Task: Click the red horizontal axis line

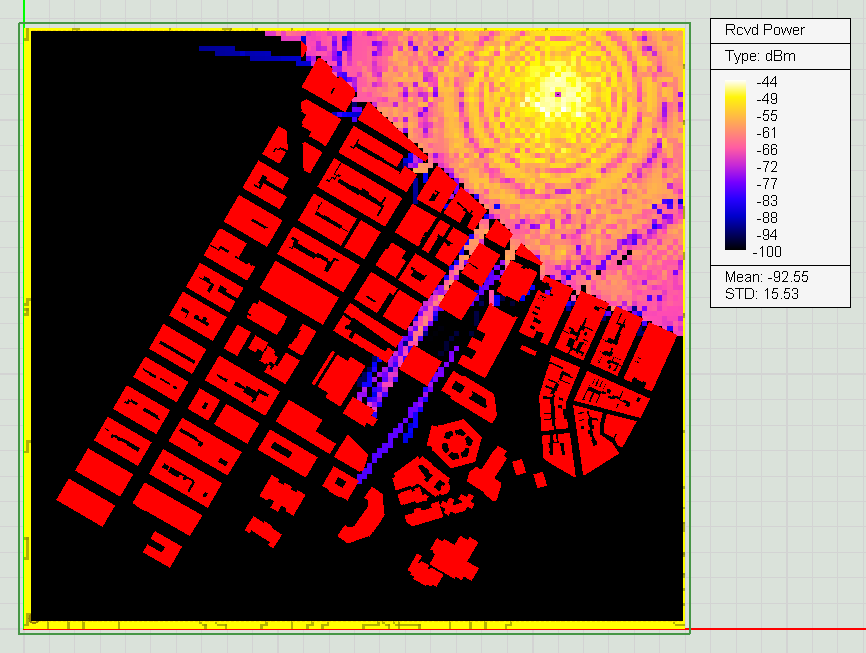Action: click(x=780, y=630)
